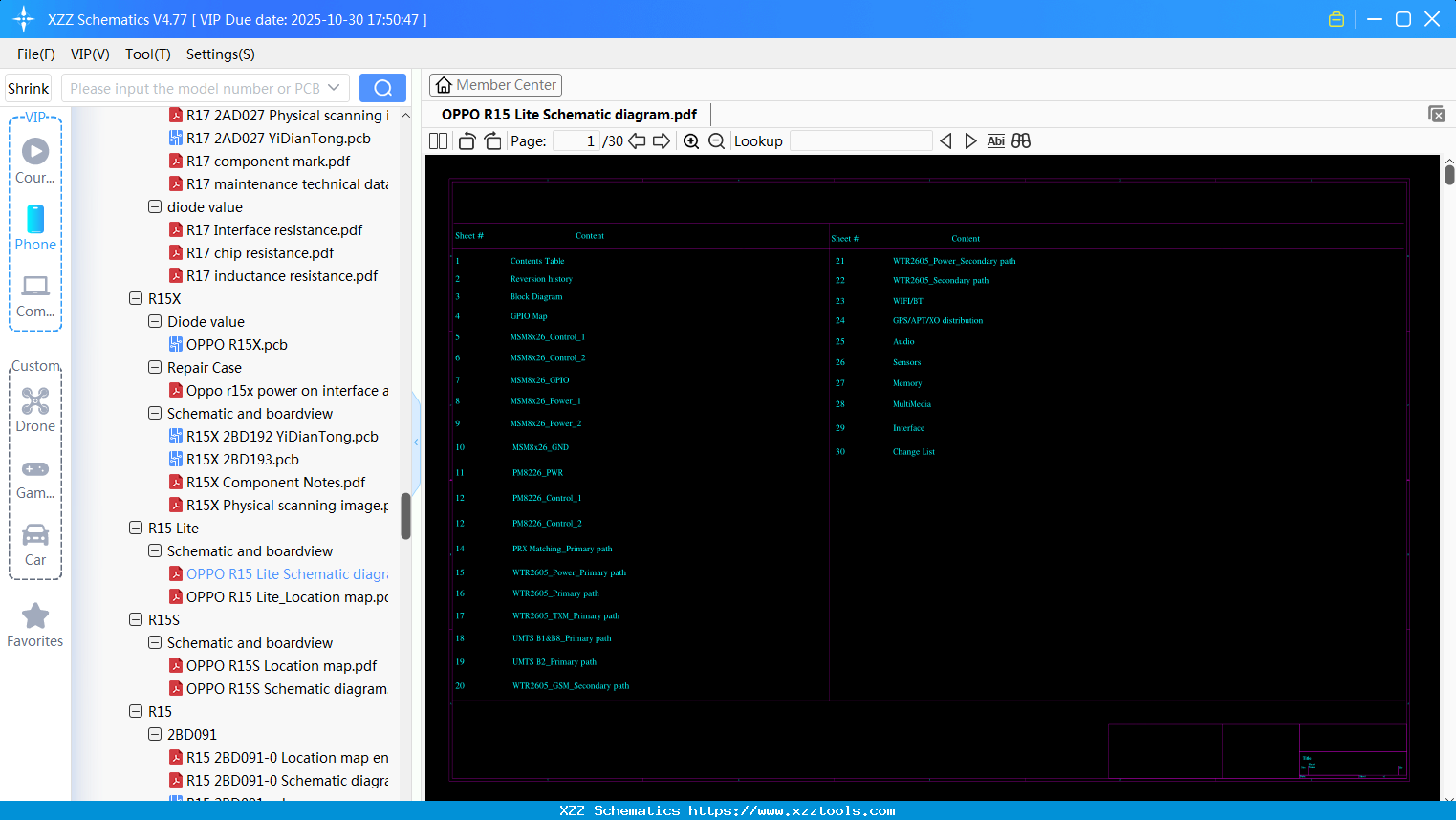1456x820 pixels.
Task: Find previous lookup match
Action: [x=945, y=141]
